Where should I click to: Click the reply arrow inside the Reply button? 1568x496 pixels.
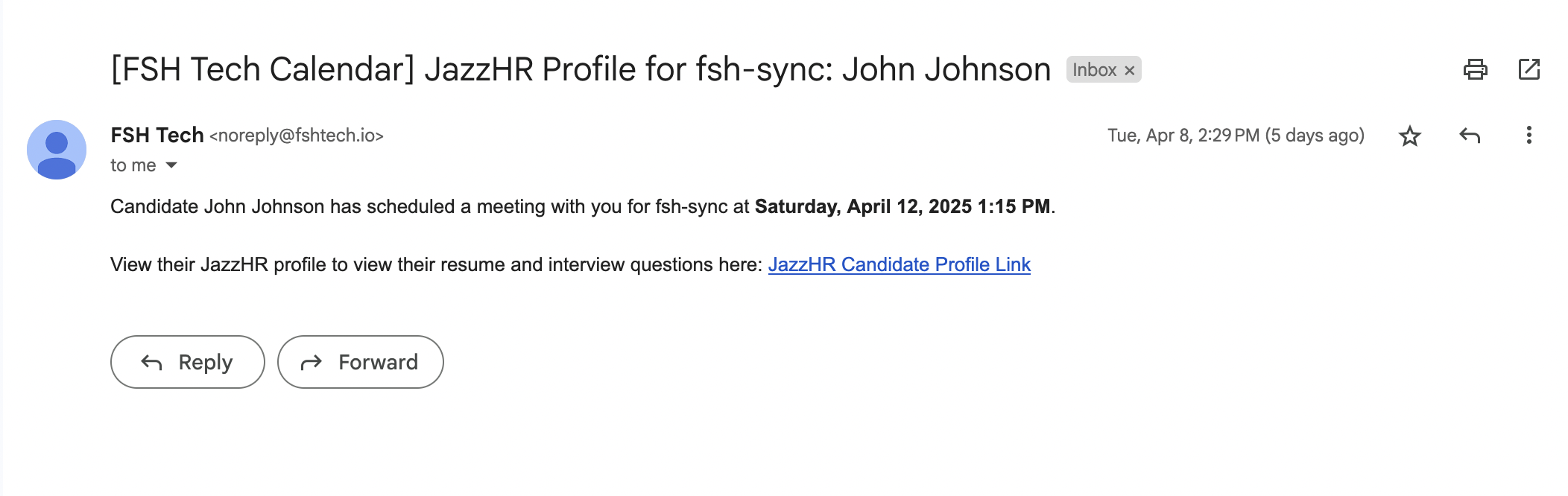point(151,362)
